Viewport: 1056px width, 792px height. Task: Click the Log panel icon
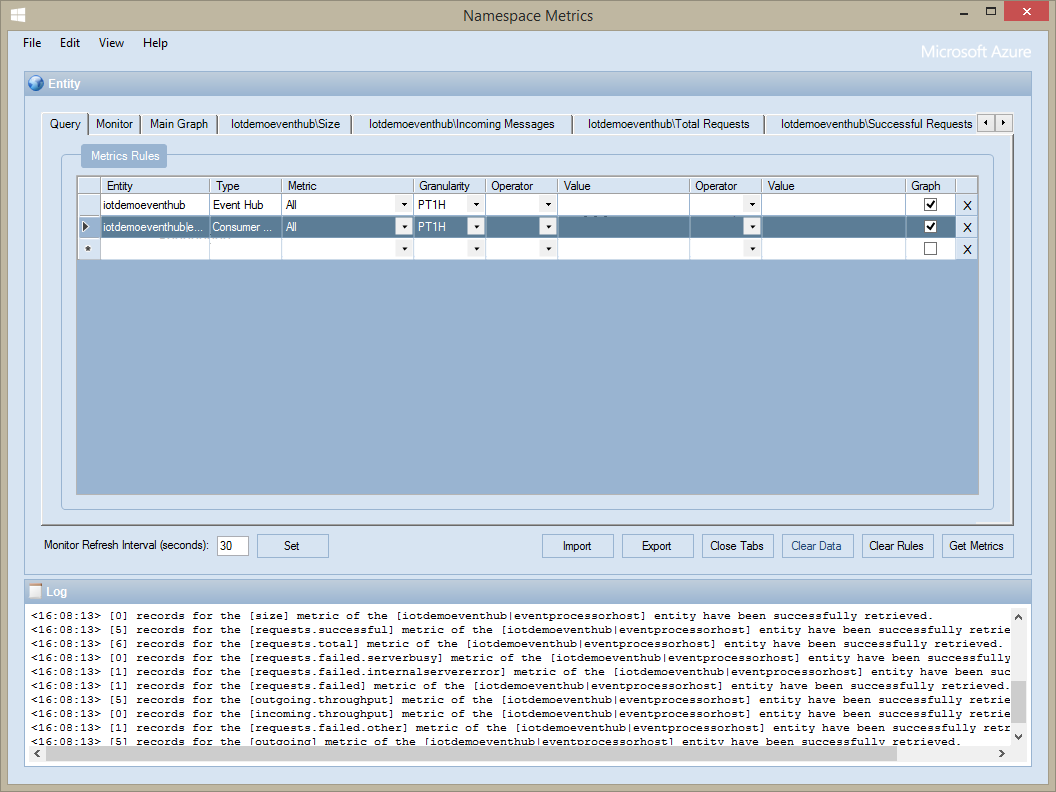[36, 591]
